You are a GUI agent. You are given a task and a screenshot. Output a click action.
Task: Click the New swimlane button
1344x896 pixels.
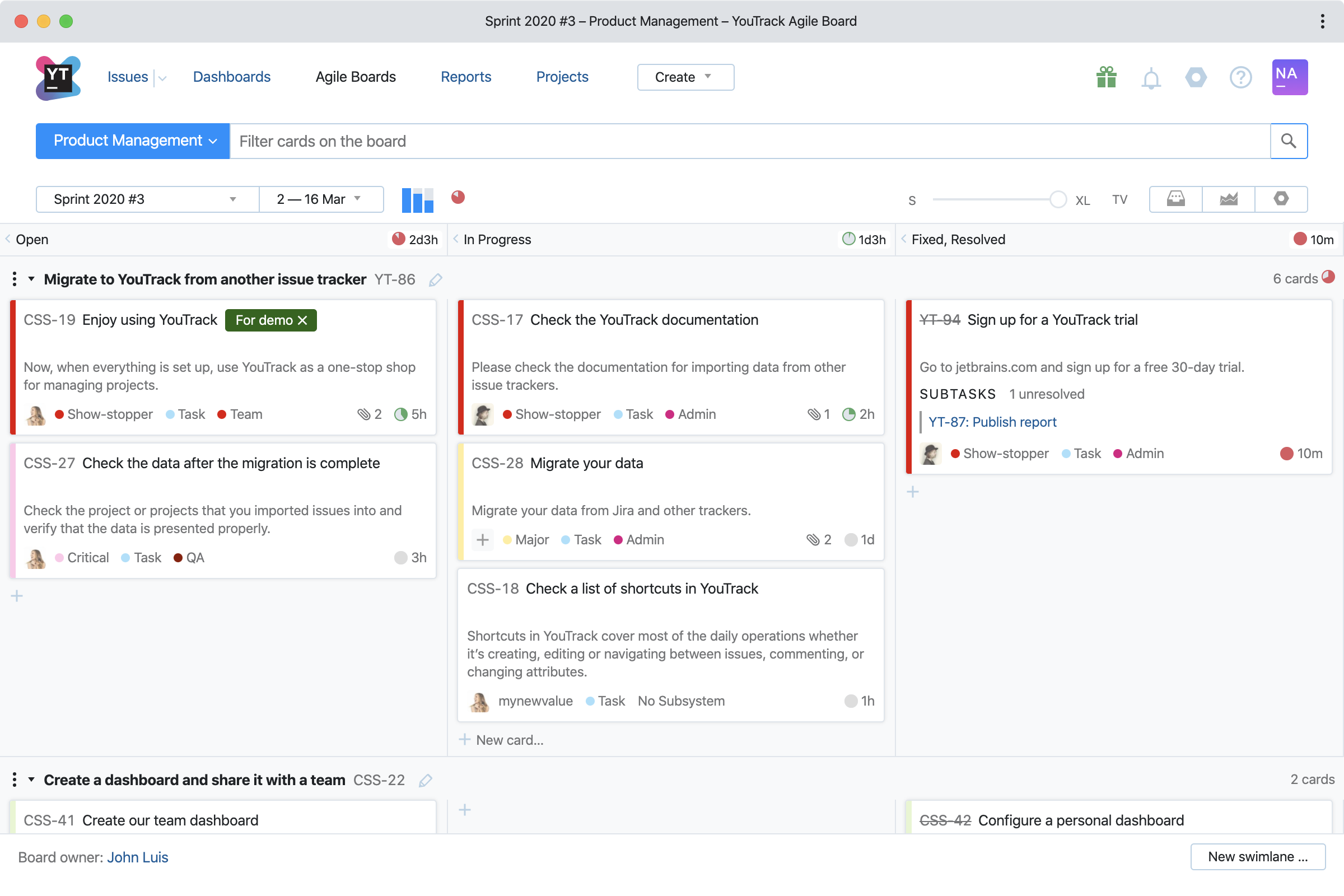tap(1258, 857)
